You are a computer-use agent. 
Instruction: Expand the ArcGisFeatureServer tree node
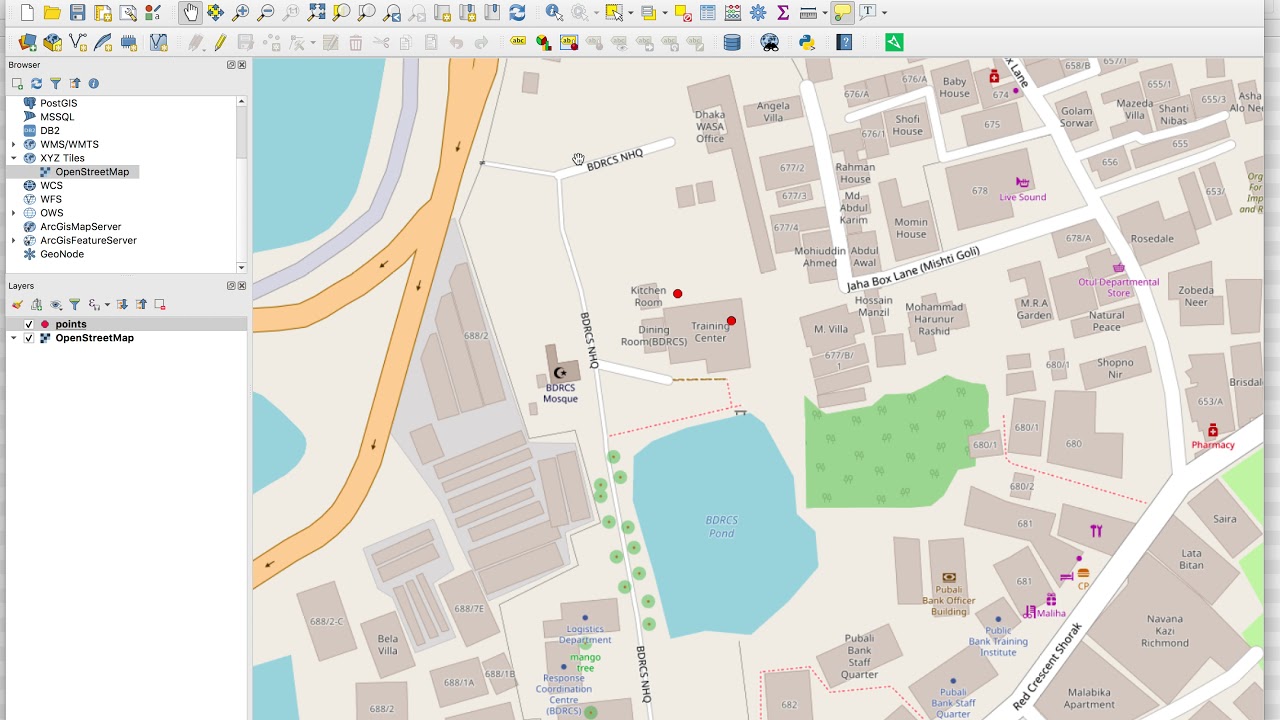[x=14, y=241]
